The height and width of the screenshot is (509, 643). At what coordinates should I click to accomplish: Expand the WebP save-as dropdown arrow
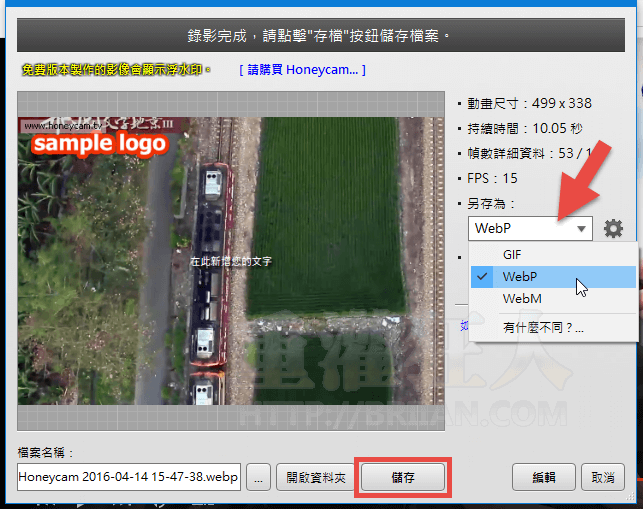581,229
